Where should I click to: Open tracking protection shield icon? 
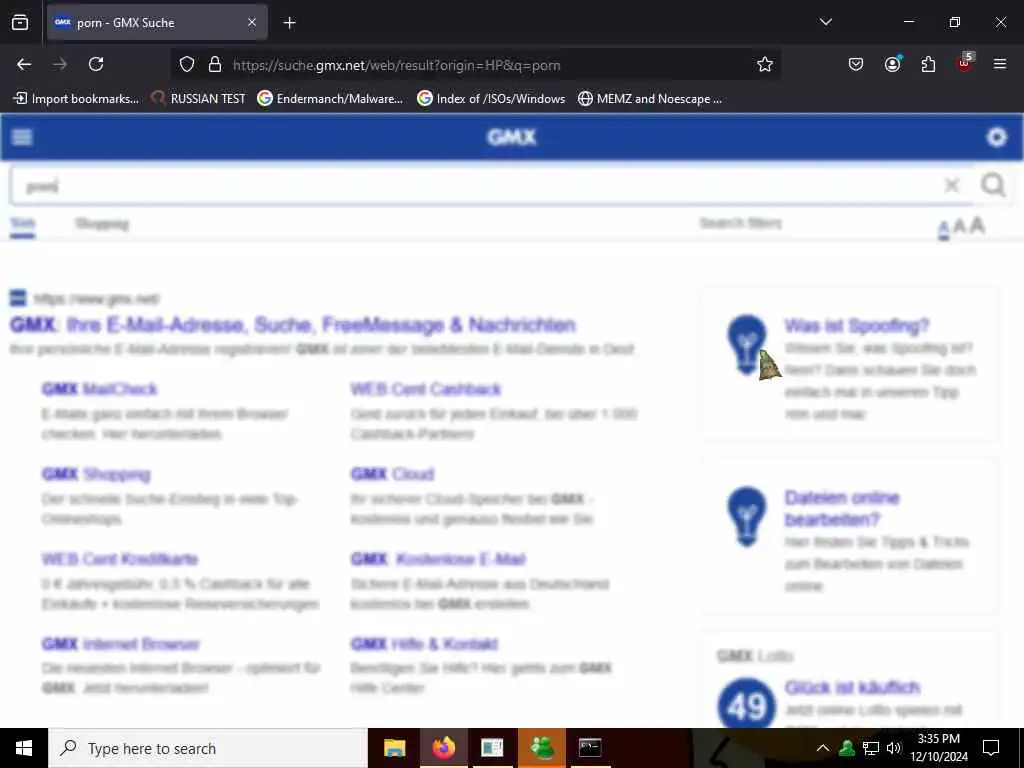(x=187, y=65)
